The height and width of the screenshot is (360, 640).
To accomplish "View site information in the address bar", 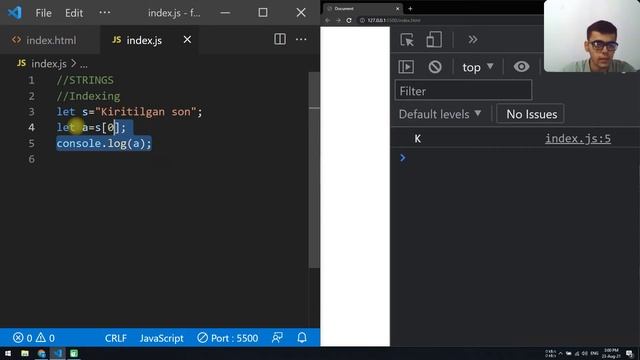I will coord(362,20).
